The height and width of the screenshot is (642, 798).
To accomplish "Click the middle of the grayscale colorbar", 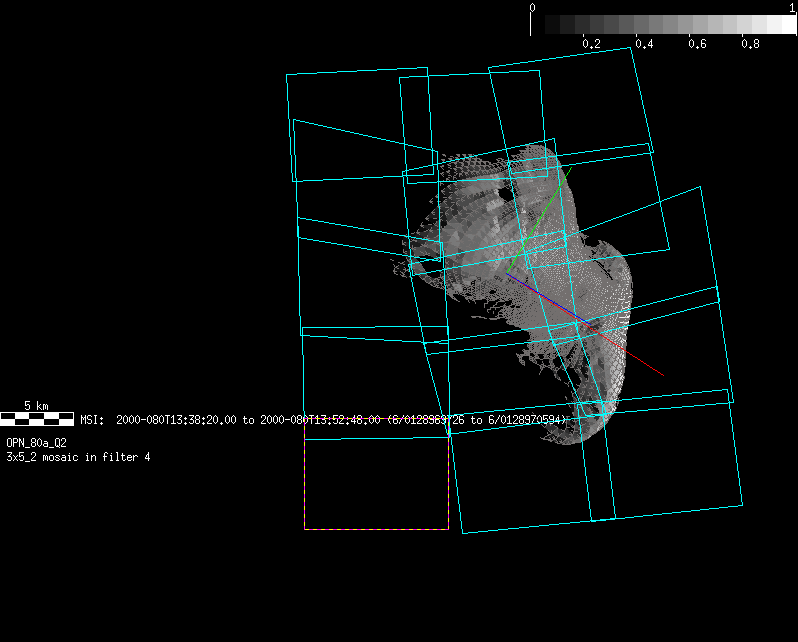I will pyautogui.click(x=664, y=24).
